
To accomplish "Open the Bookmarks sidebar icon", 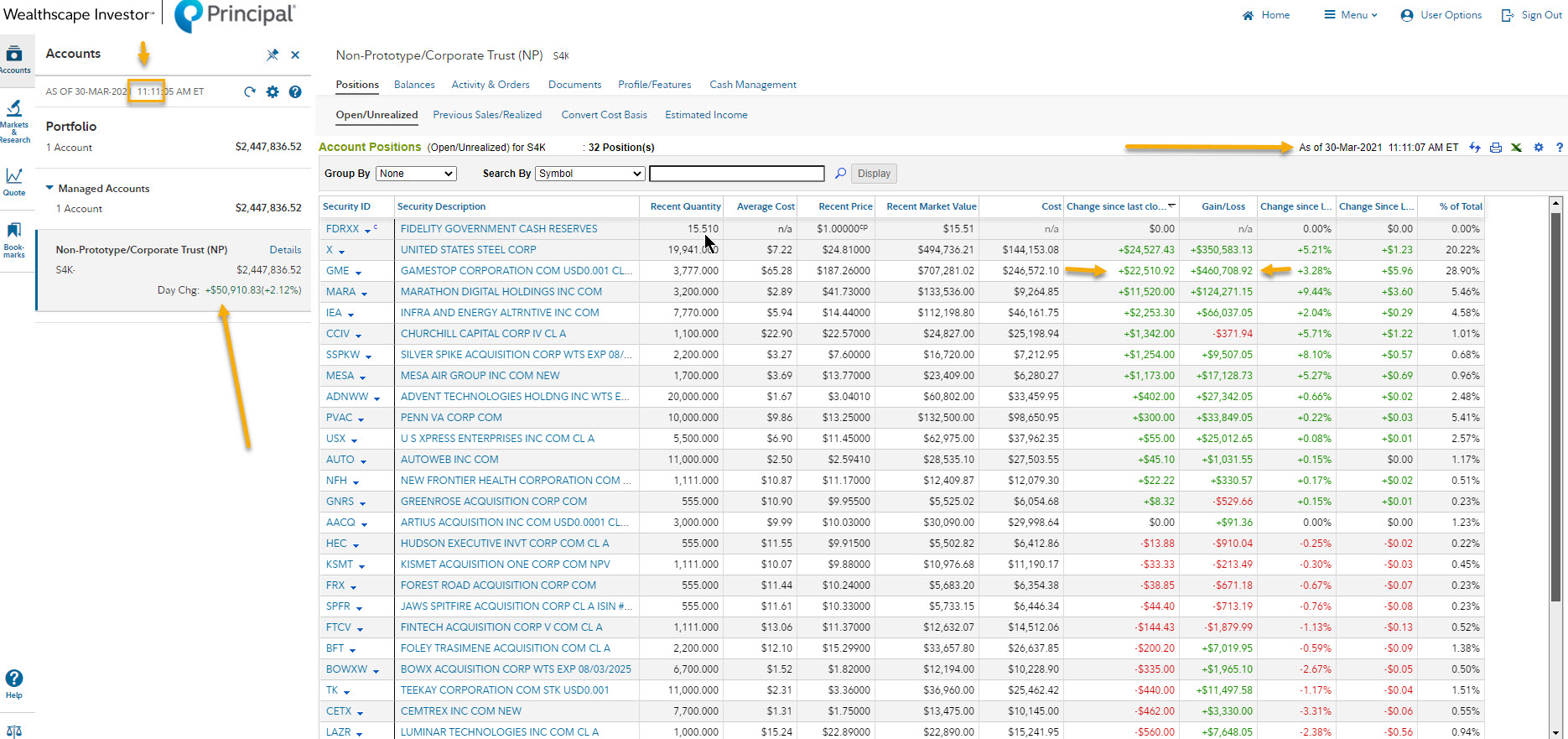I will (14, 240).
